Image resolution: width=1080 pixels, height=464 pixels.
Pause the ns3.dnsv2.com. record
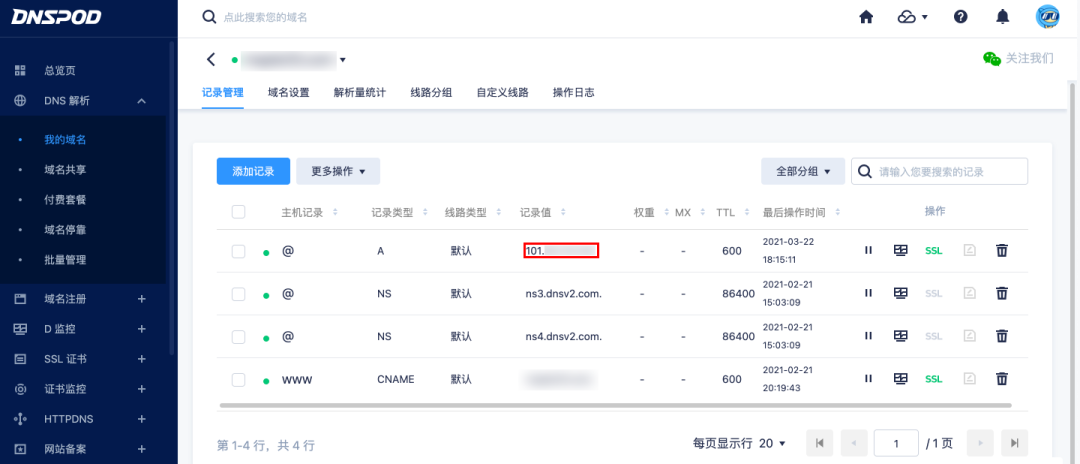coord(869,293)
